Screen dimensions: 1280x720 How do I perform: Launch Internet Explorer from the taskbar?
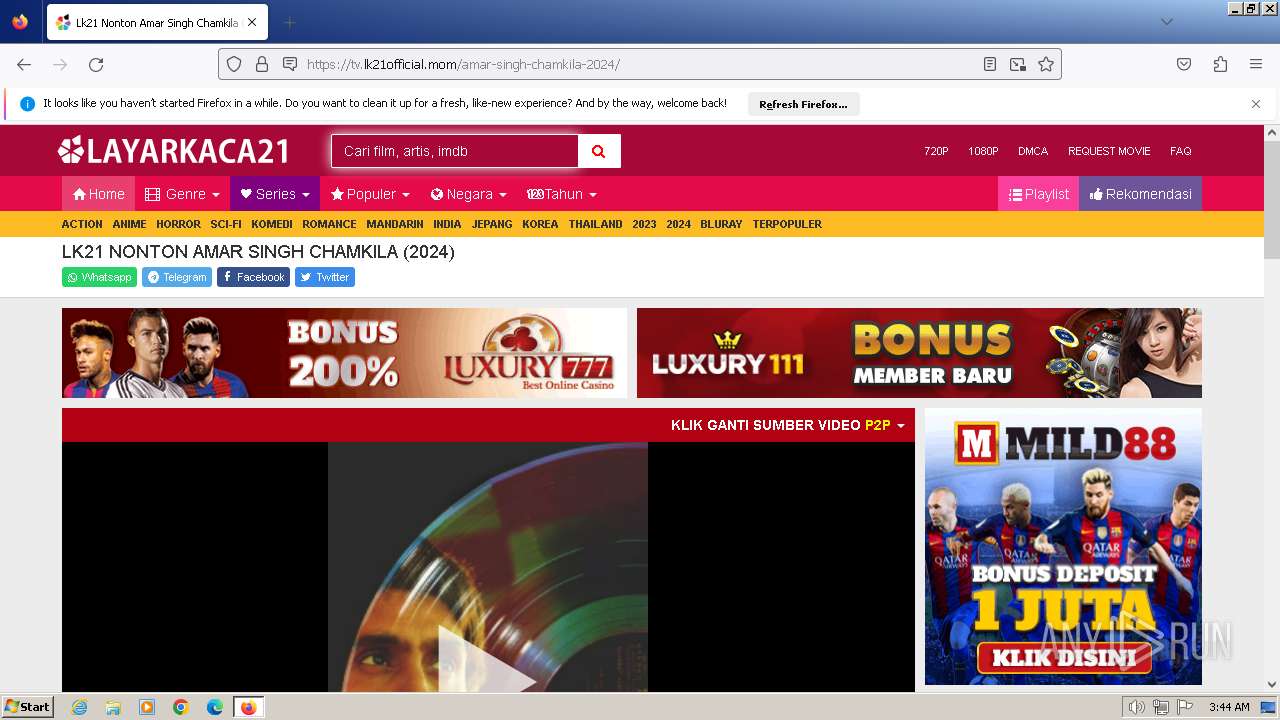pos(79,707)
